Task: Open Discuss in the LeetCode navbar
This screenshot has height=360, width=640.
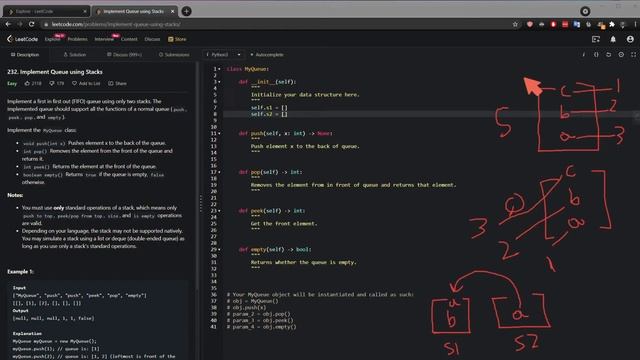Action: pos(152,39)
